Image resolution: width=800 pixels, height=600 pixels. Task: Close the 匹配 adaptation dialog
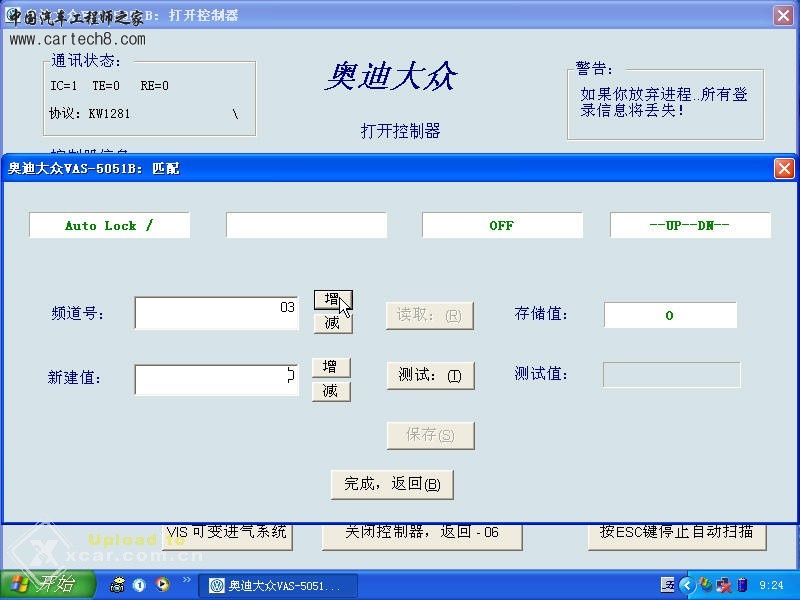[x=784, y=168]
